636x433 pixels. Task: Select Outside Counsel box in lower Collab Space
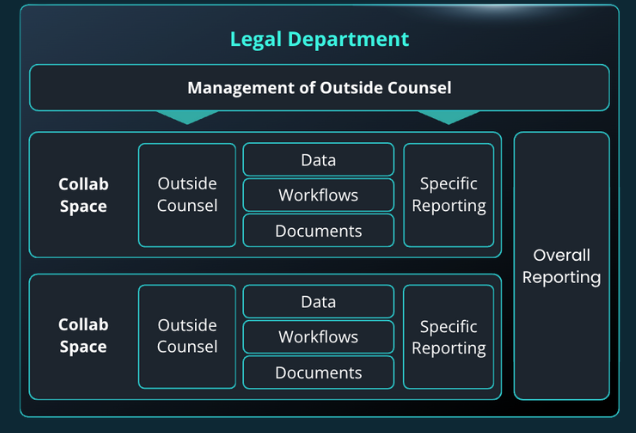click(187, 337)
